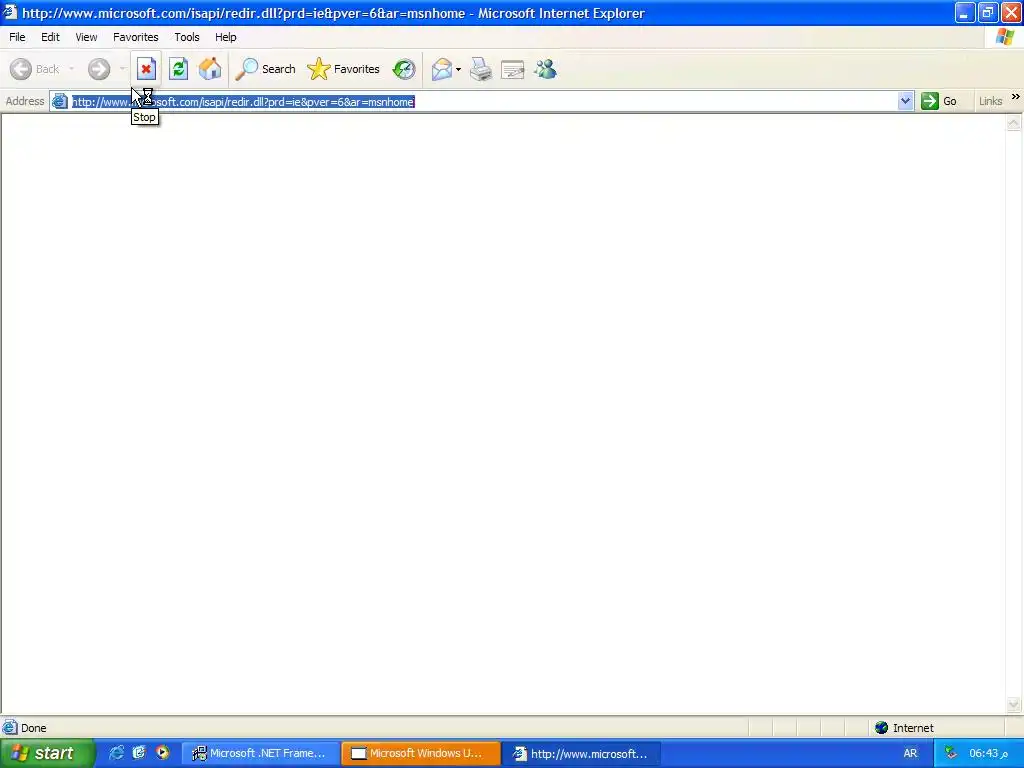Image resolution: width=1024 pixels, height=768 pixels.
Task: Click the Forward navigation button
Action: [99, 69]
